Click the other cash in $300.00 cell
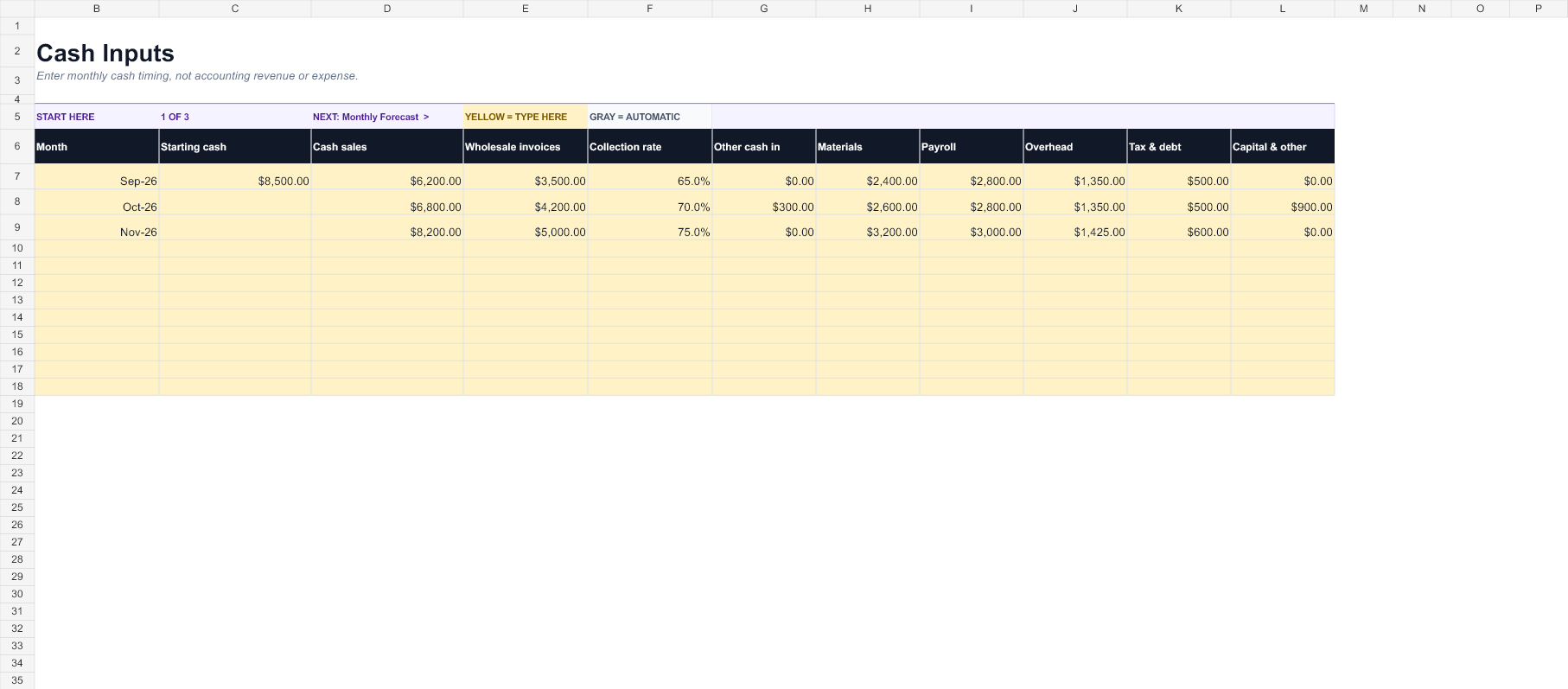Viewport: 1568px width, 689px height. [x=764, y=202]
